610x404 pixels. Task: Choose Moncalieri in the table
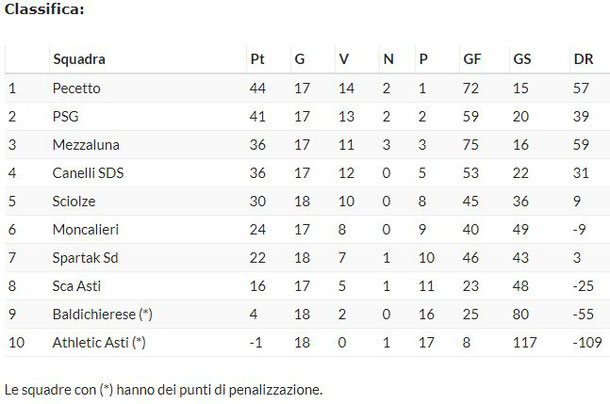click(x=86, y=229)
